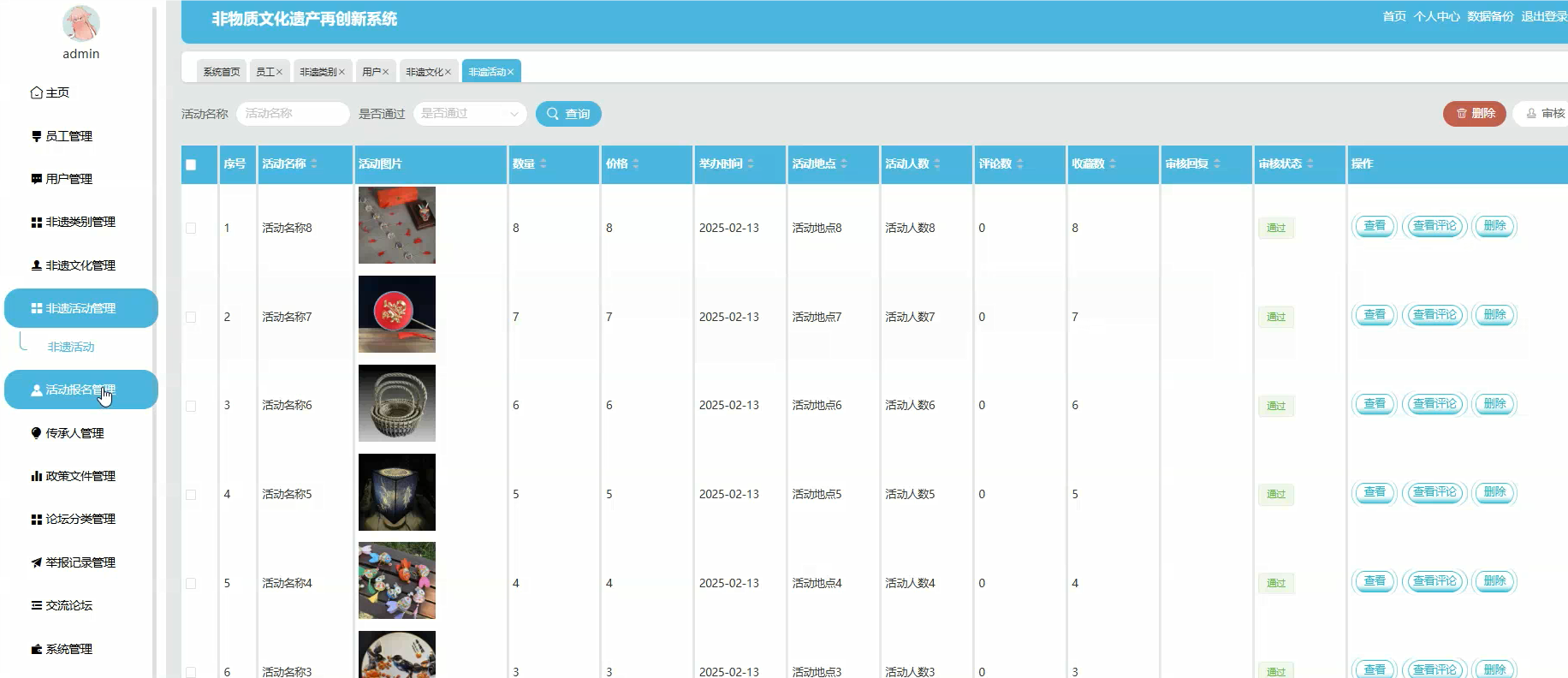The image size is (1568, 678).
Task: Check the row for 活动名称8
Action: [x=191, y=228]
